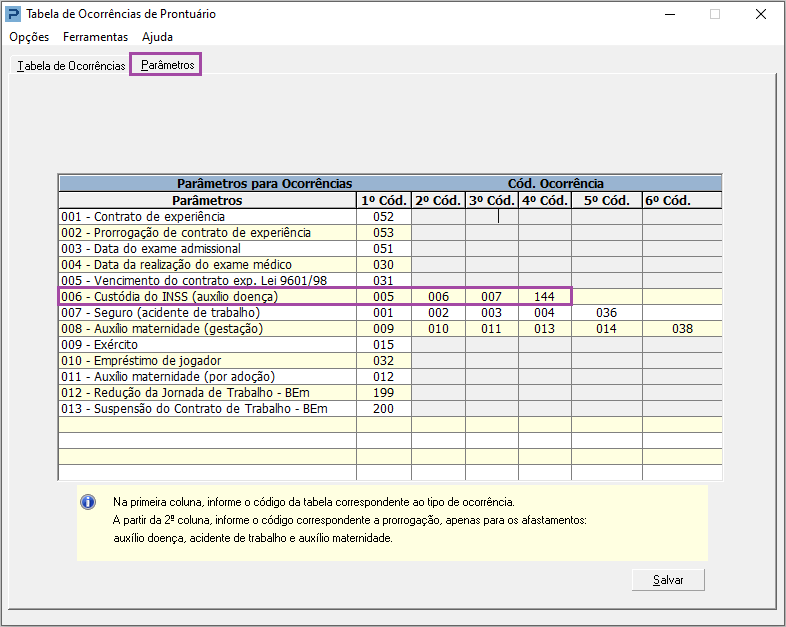The height and width of the screenshot is (627, 786).
Task: Open the Ajuda menu
Action: coord(157,37)
